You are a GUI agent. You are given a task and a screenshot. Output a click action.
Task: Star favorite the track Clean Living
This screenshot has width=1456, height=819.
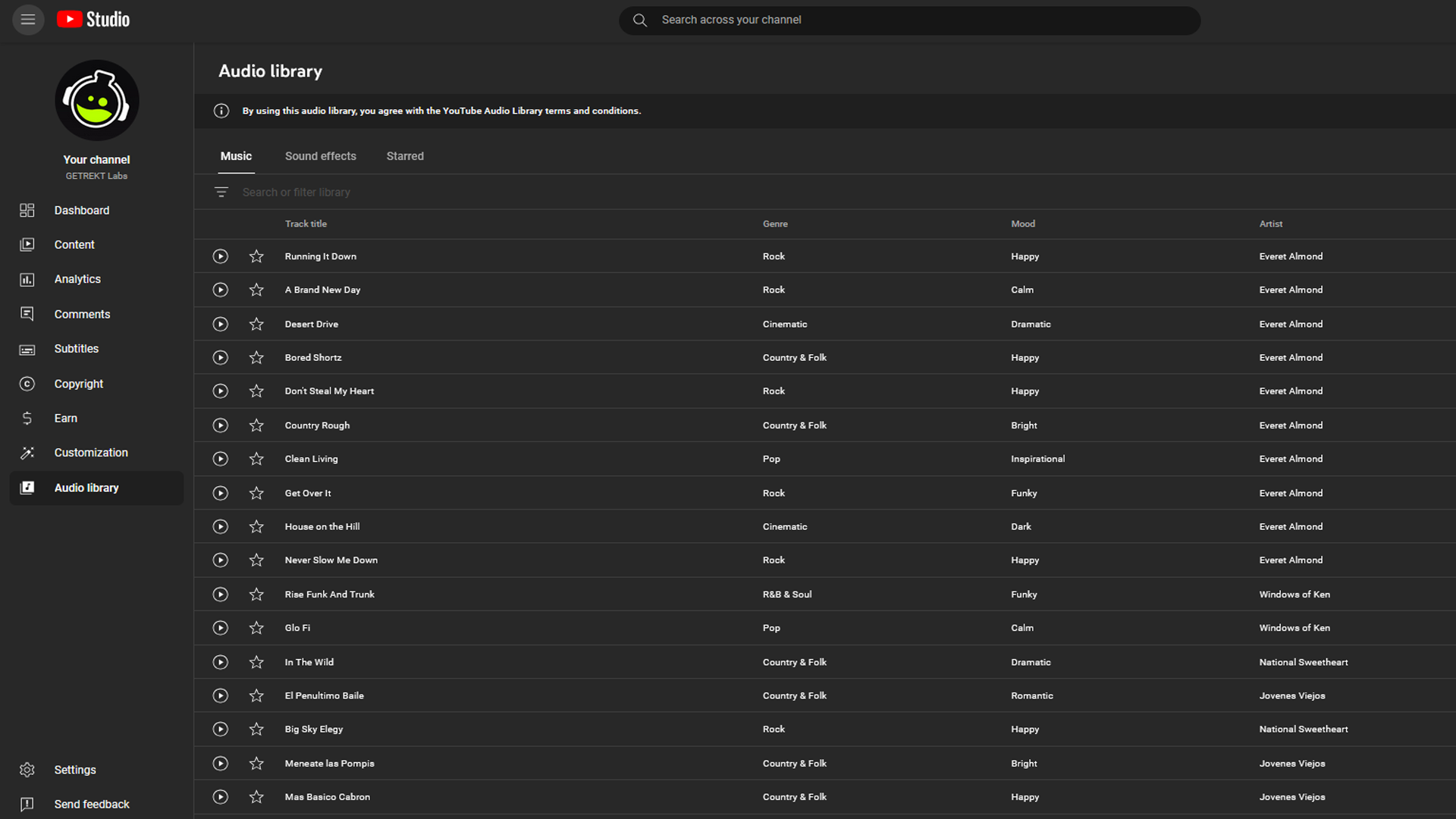click(x=255, y=459)
